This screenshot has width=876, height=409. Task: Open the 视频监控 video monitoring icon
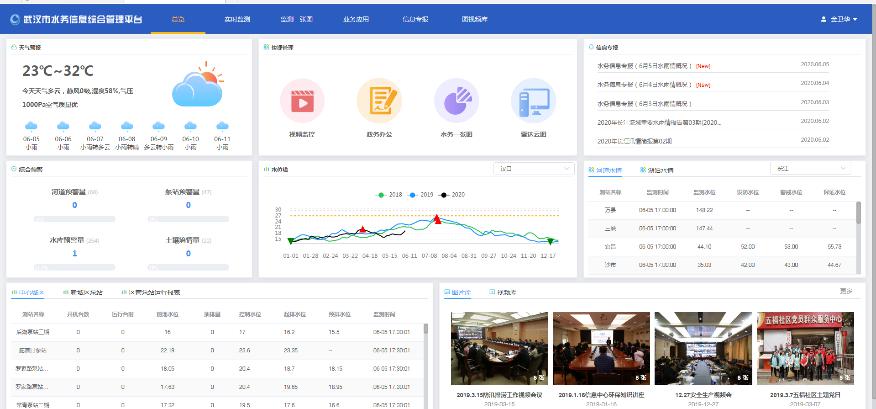[302, 100]
